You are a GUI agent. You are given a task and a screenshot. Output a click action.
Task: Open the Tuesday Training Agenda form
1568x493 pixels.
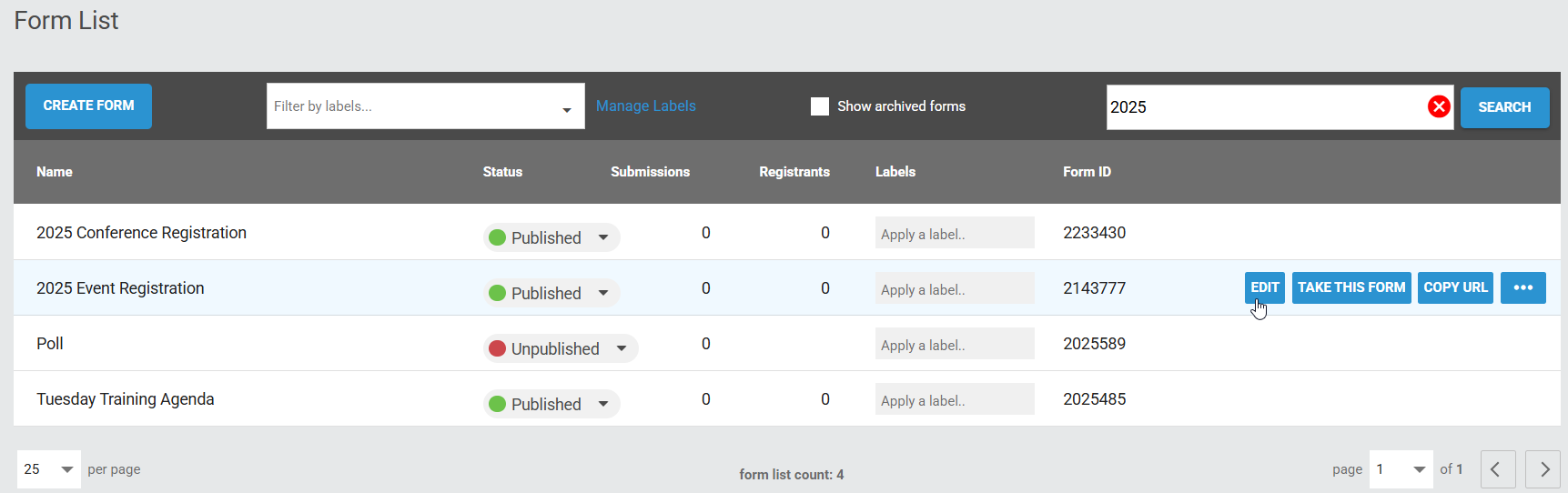click(x=126, y=399)
